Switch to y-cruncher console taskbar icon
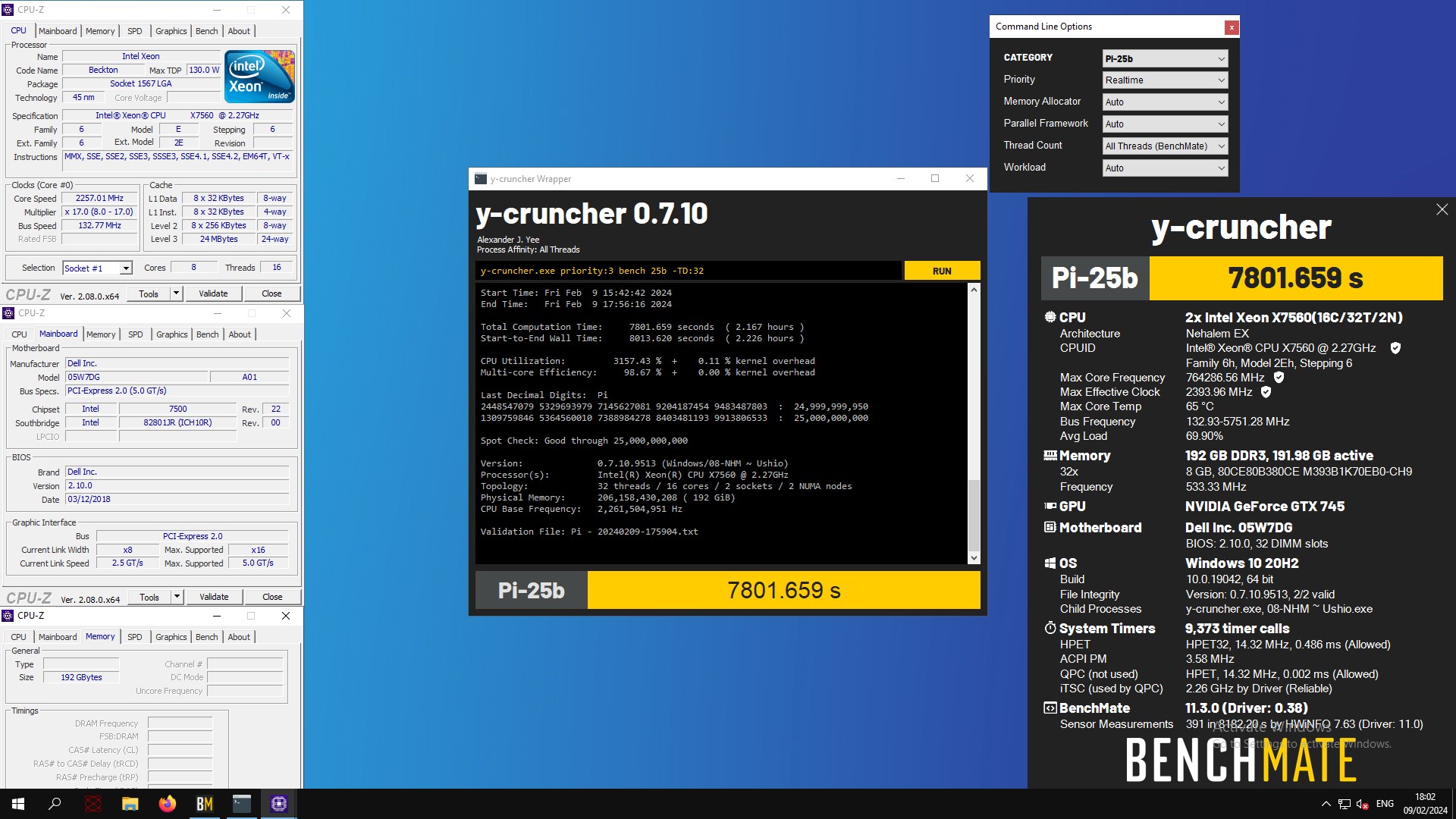The width and height of the screenshot is (1456, 819). 242,804
